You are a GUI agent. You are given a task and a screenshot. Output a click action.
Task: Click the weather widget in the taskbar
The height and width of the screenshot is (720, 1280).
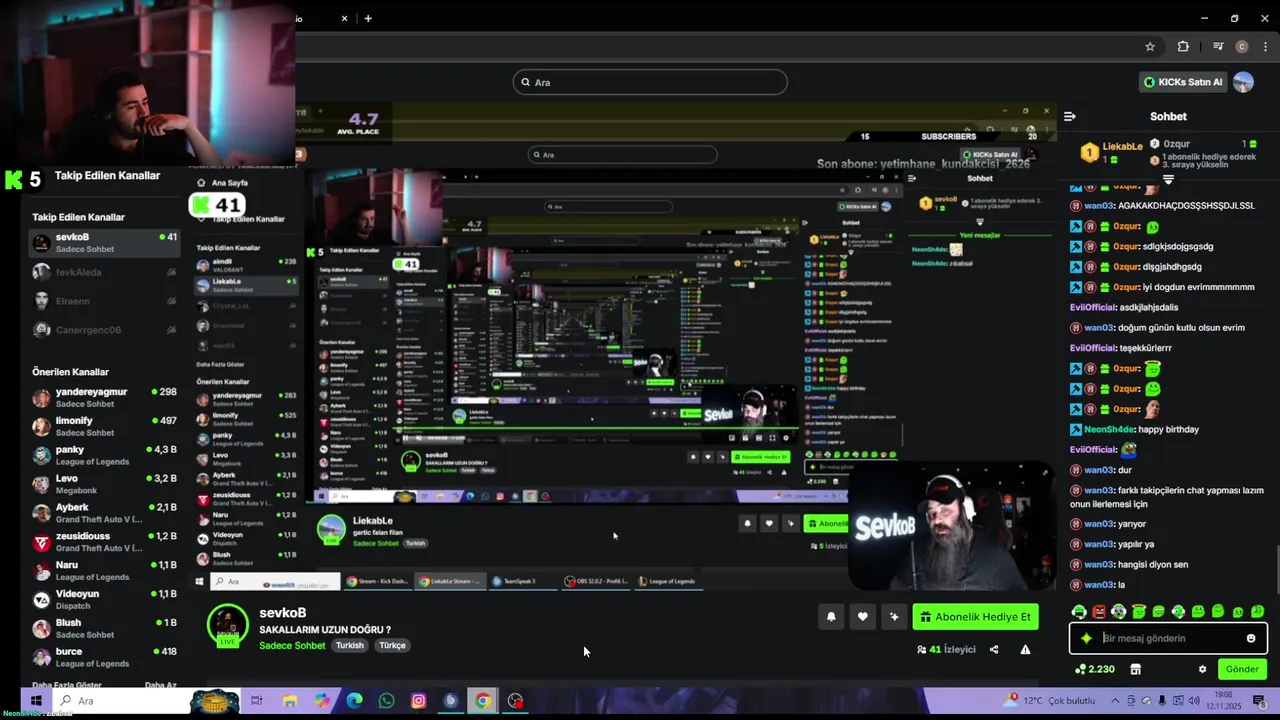click(1050, 700)
